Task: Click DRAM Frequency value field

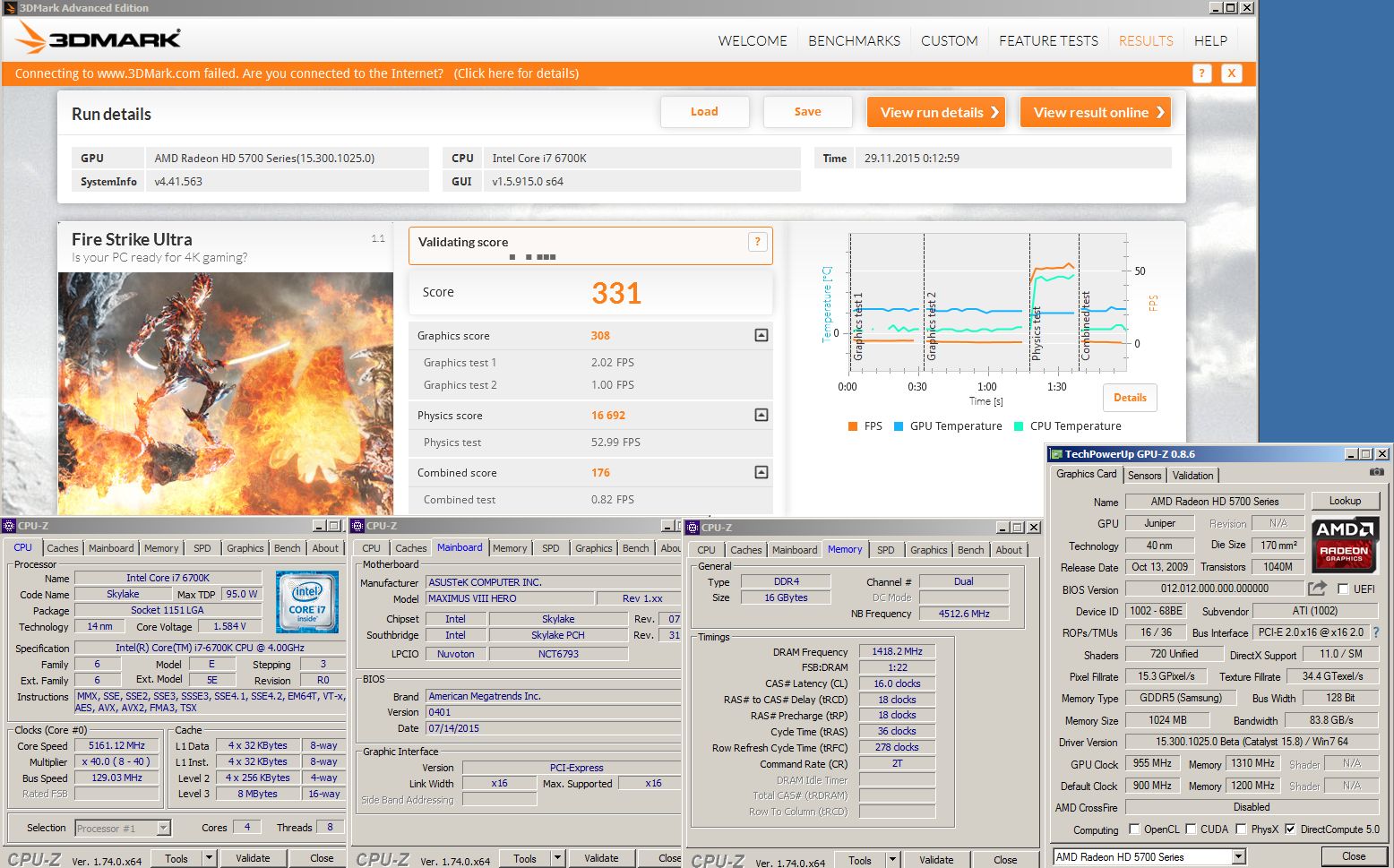Action: (897, 651)
